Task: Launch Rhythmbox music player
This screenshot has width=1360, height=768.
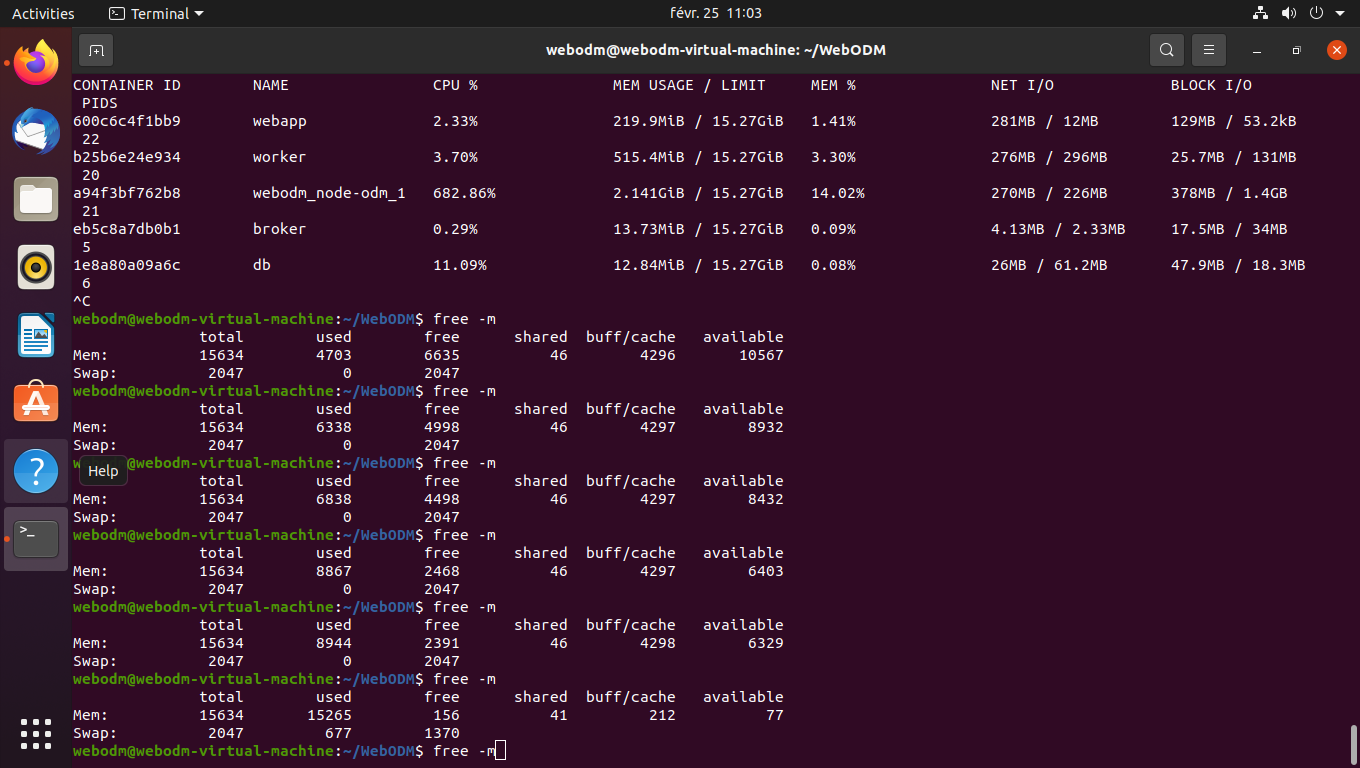Action: click(36, 267)
